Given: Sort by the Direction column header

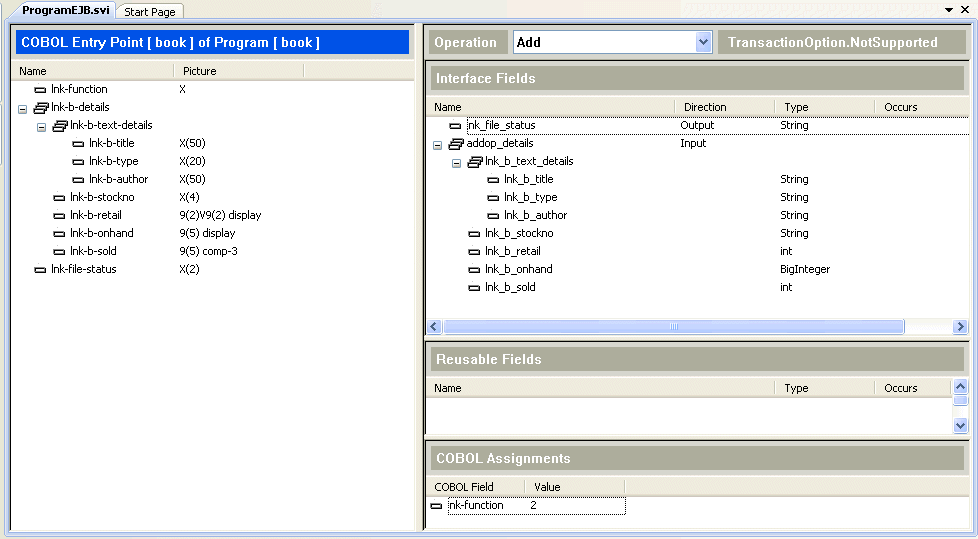Looking at the screenshot, I should click(705, 107).
